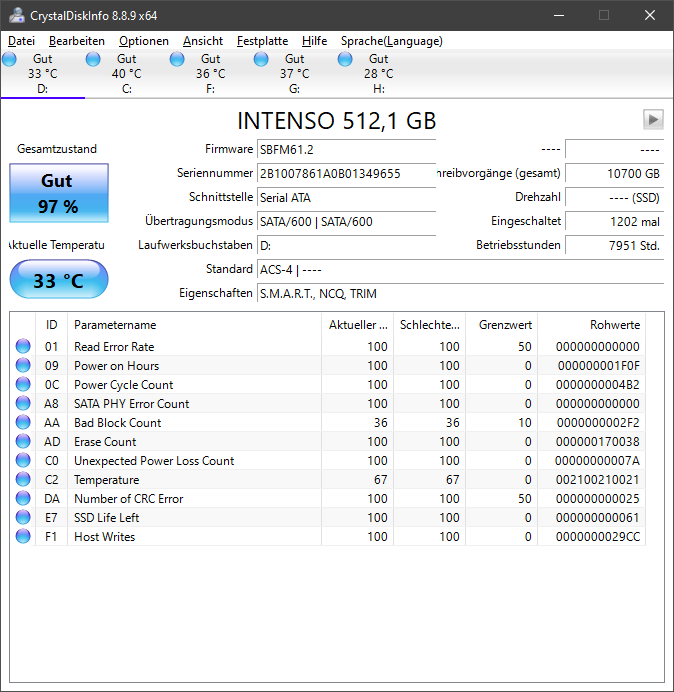Screen dimensions: 674x692
Task: Click the Gut 97 % health status button
Action: (59, 193)
